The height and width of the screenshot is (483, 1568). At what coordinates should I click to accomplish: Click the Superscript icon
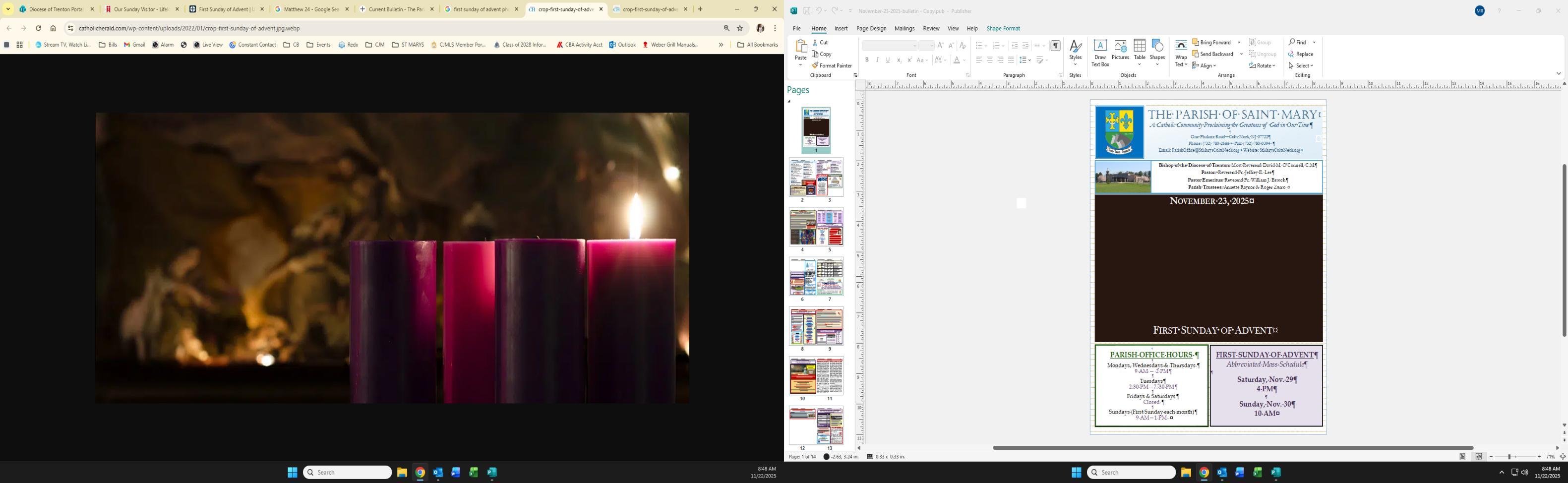coord(909,60)
